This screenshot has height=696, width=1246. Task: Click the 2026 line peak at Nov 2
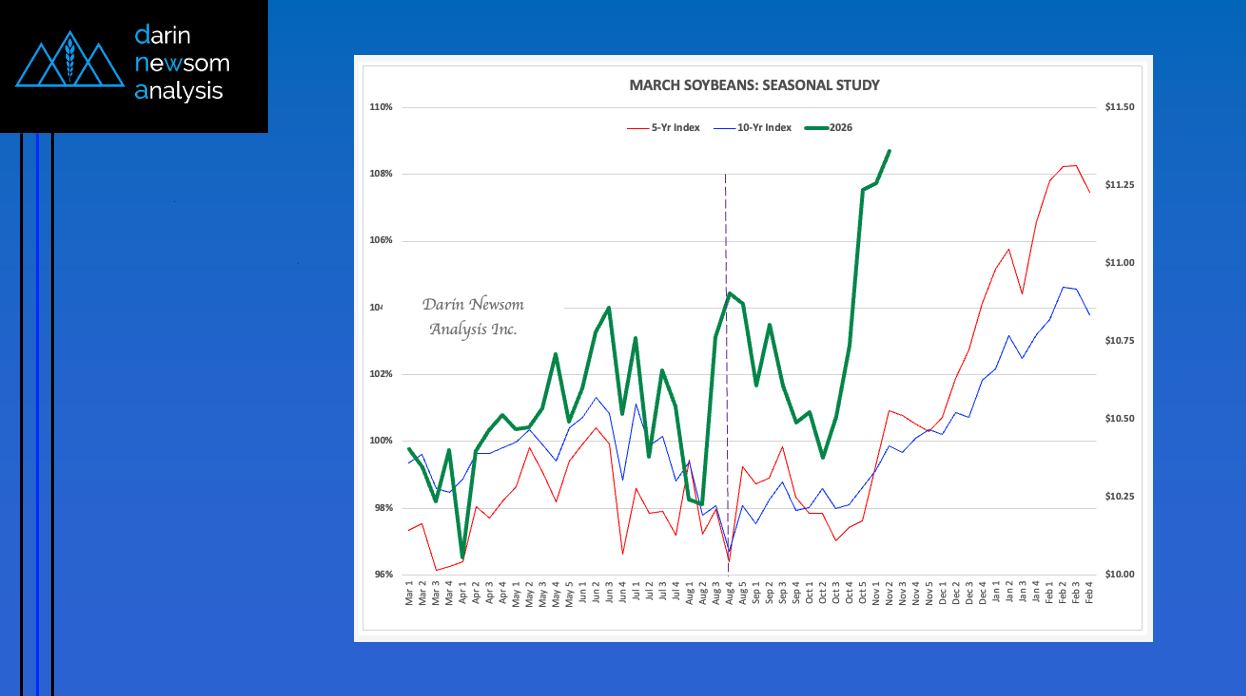(890, 151)
